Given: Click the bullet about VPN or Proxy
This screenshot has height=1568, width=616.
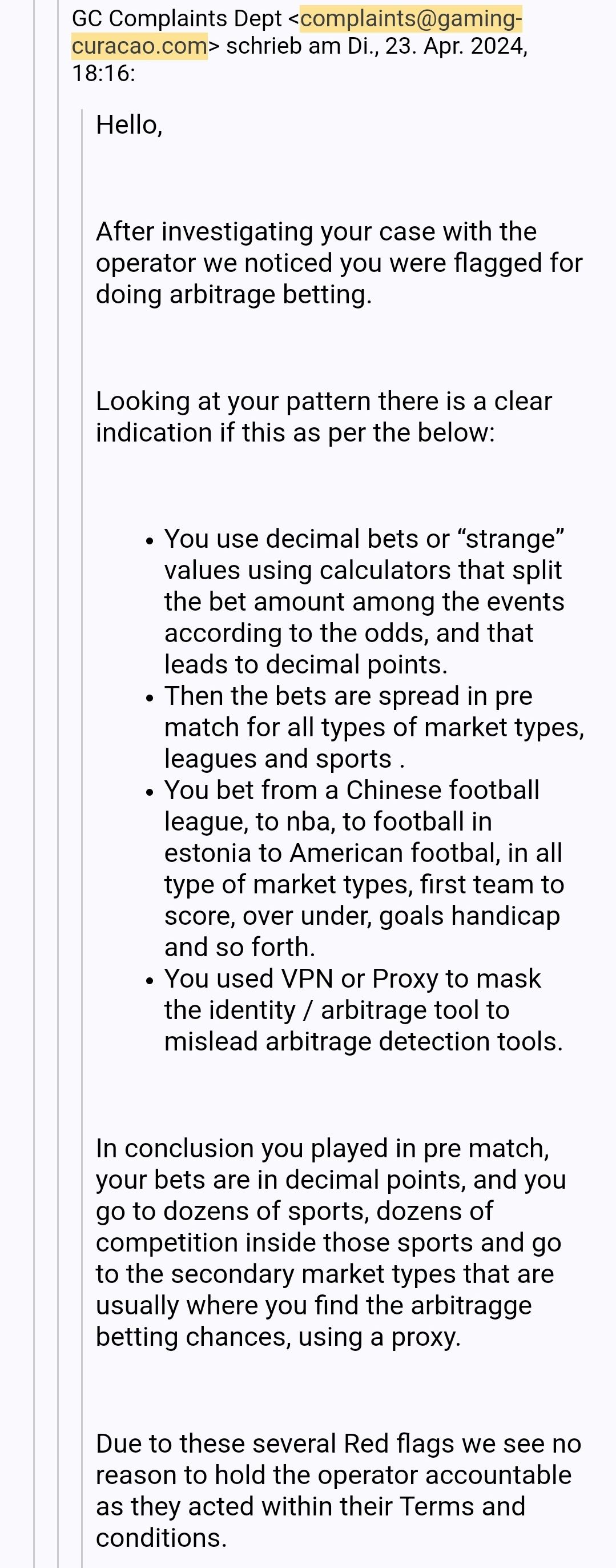Looking at the screenshot, I should tap(364, 1010).
